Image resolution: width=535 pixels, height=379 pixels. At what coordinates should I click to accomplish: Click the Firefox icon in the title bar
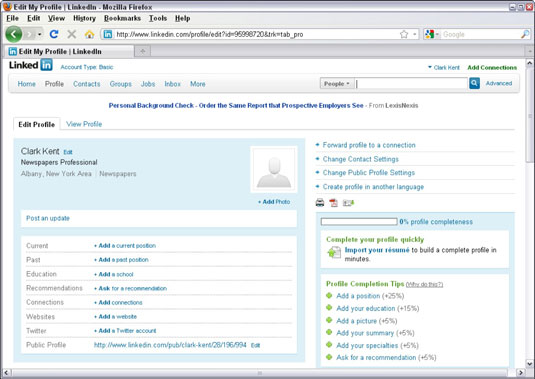point(7,6)
